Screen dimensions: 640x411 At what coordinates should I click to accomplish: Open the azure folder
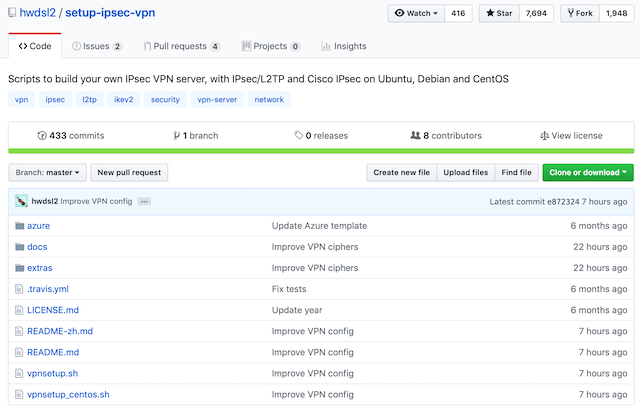tap(38, 226)
